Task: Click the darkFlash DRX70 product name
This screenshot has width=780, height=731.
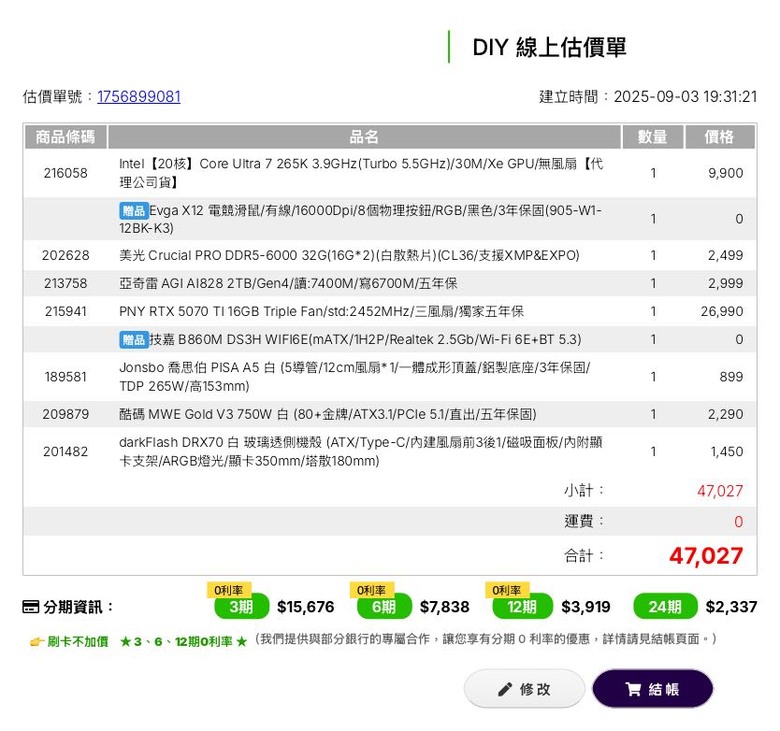Action: coord(361,451)
